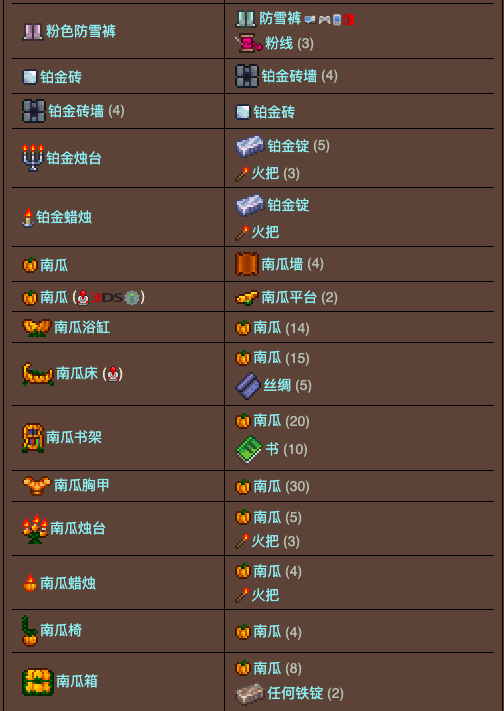Click the 南瓜烛台 candelabra icon
504x711 pixels.
(x=35, y=529)
